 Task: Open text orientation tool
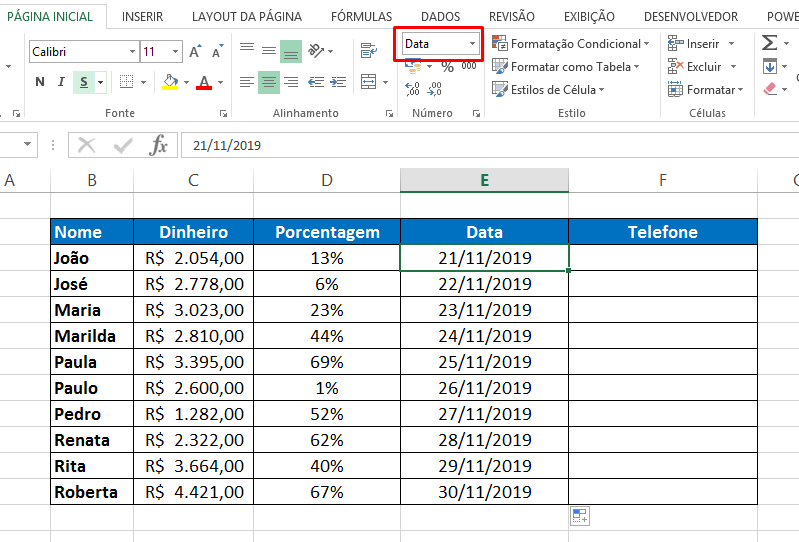coord(316,51)
